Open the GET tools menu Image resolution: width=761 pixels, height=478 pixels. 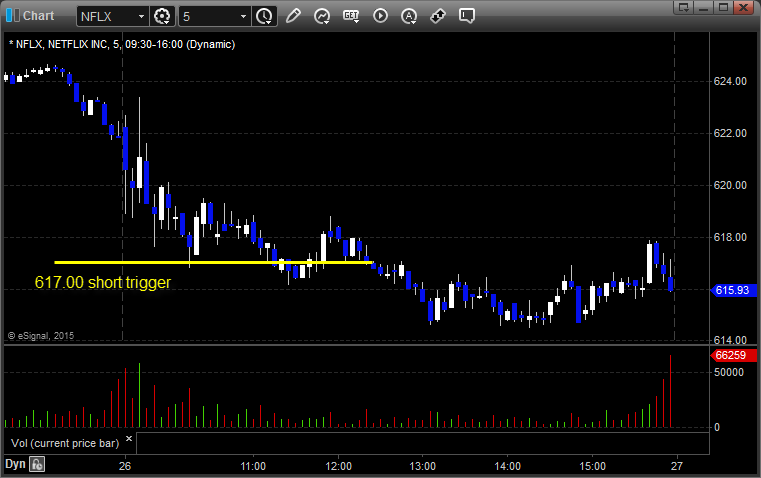coord(351,16)
